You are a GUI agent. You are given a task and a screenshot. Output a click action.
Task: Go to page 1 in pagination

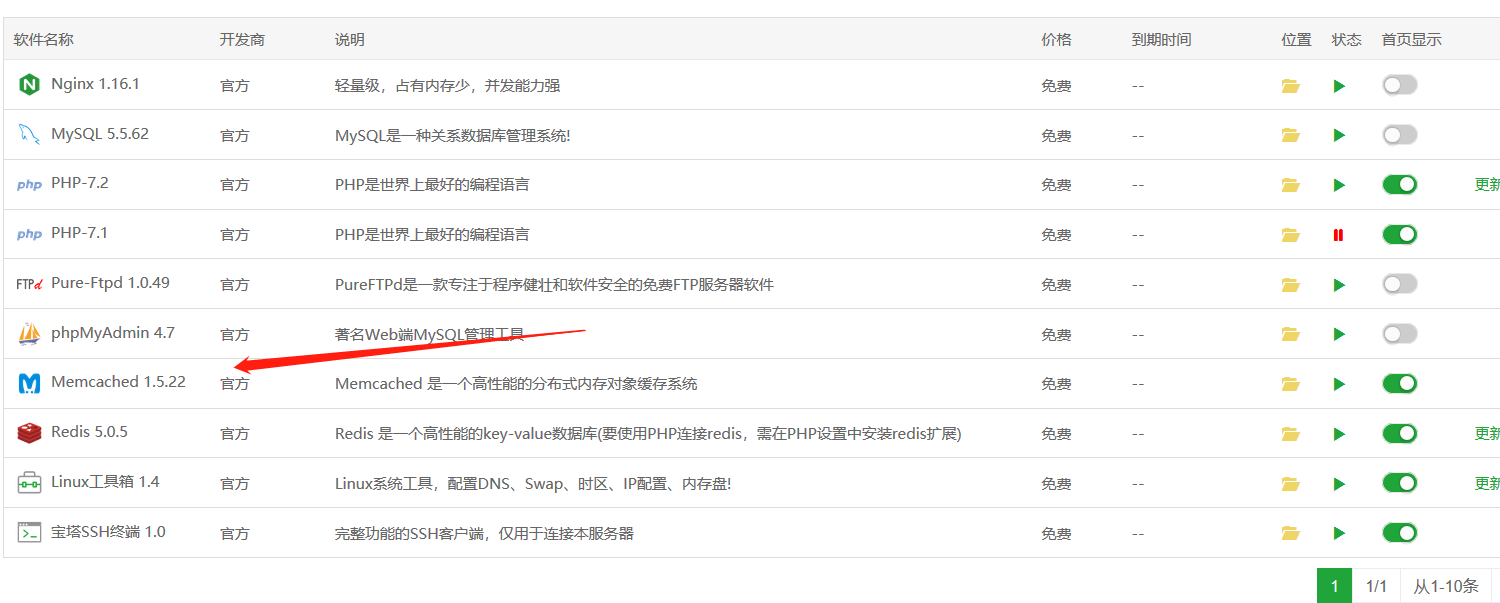click(x=1334, y=586)
